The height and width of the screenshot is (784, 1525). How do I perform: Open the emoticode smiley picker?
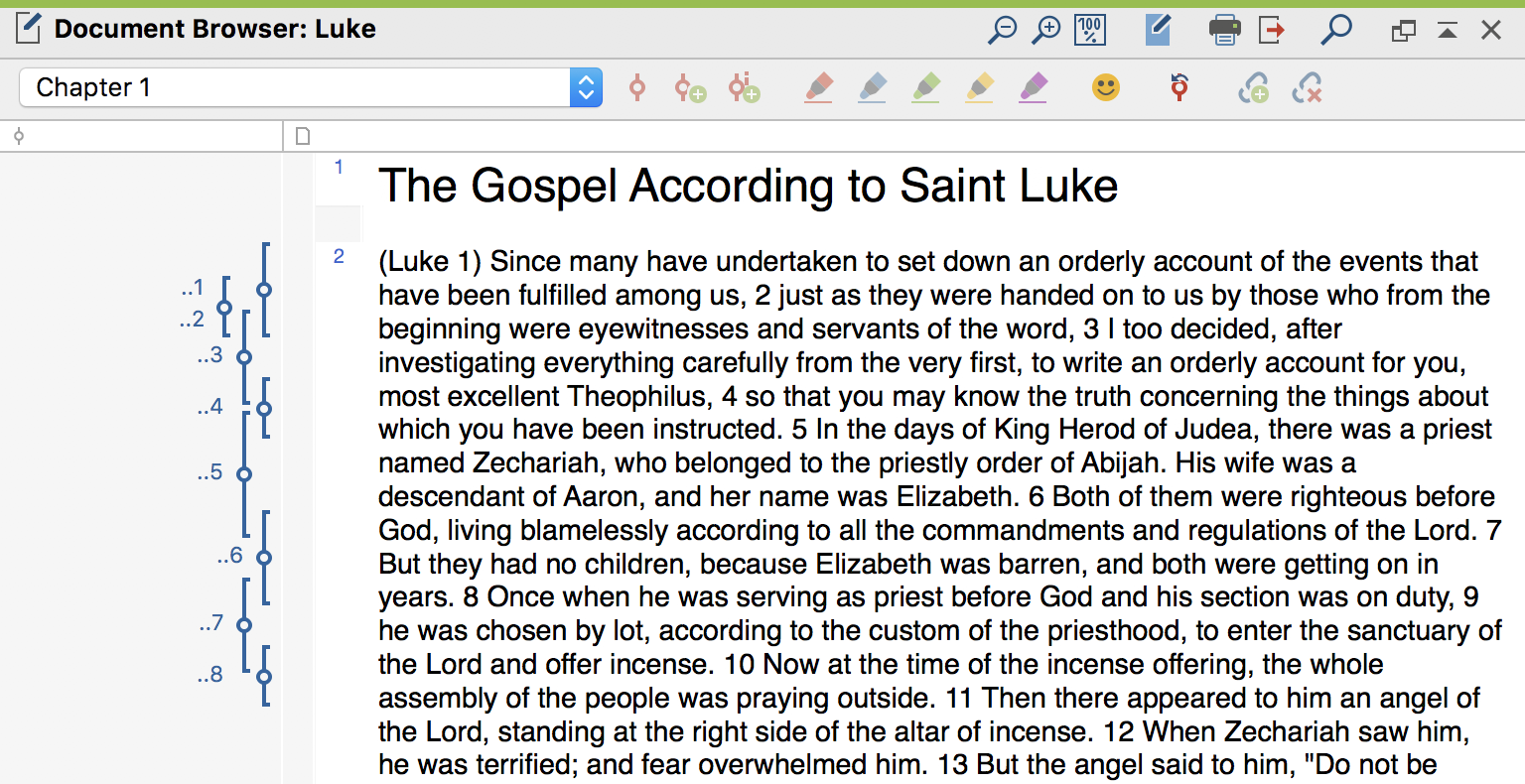click(1106, 87)
